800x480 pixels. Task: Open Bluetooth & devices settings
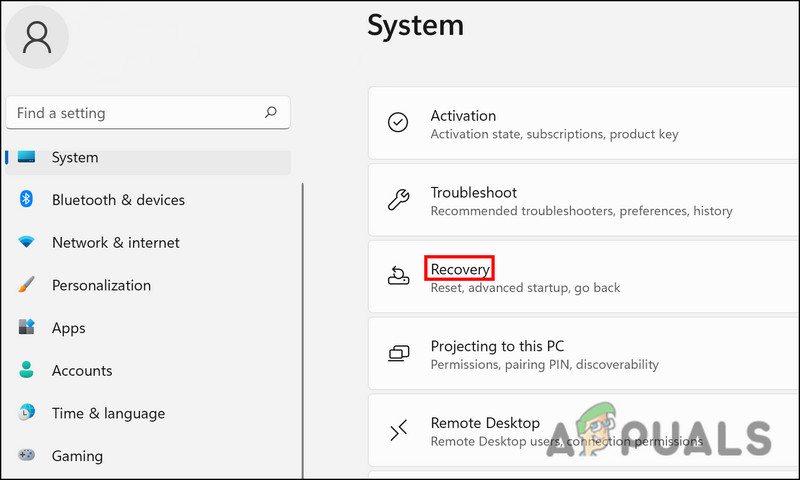point(118,200)
